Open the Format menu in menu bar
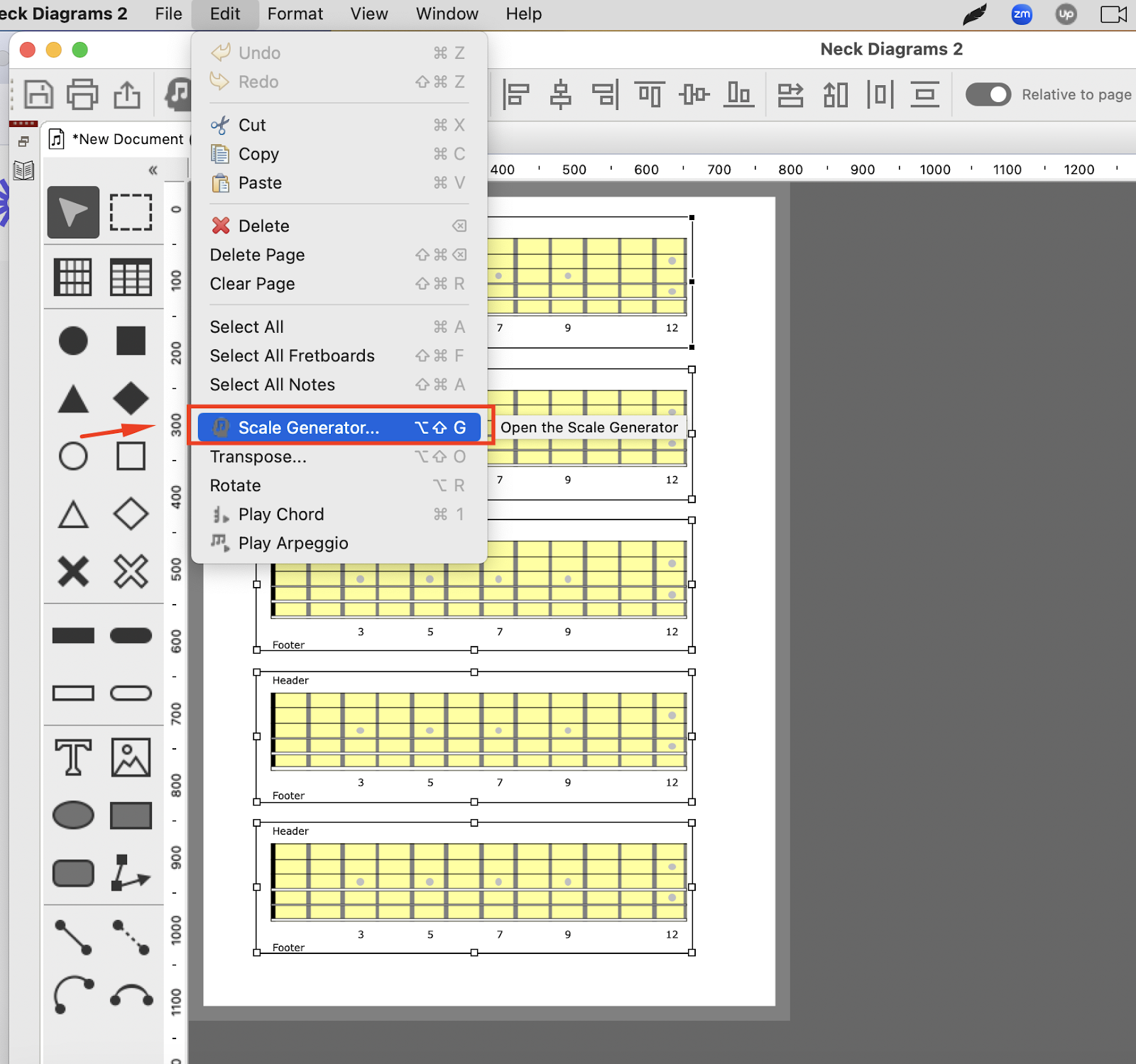1136x1064 pixels. tap(295, 13)
